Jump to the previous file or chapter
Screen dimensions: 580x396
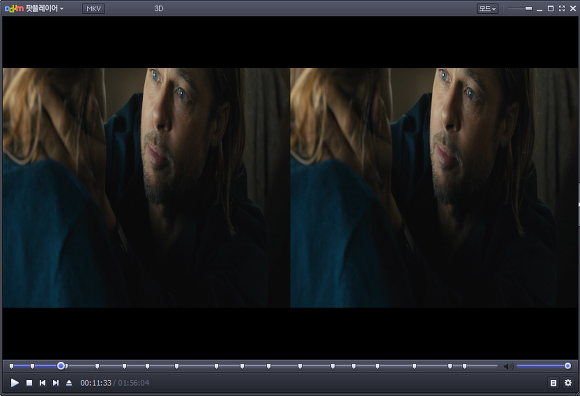click(x=43, y=383)
